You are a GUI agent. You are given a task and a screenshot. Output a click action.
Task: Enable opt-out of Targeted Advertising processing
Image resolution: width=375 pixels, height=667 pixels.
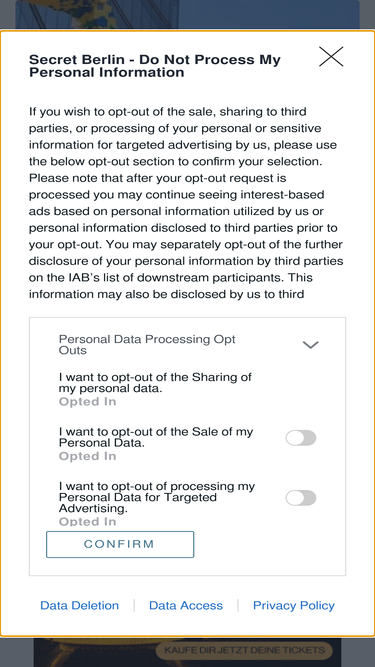click(301, 498)
